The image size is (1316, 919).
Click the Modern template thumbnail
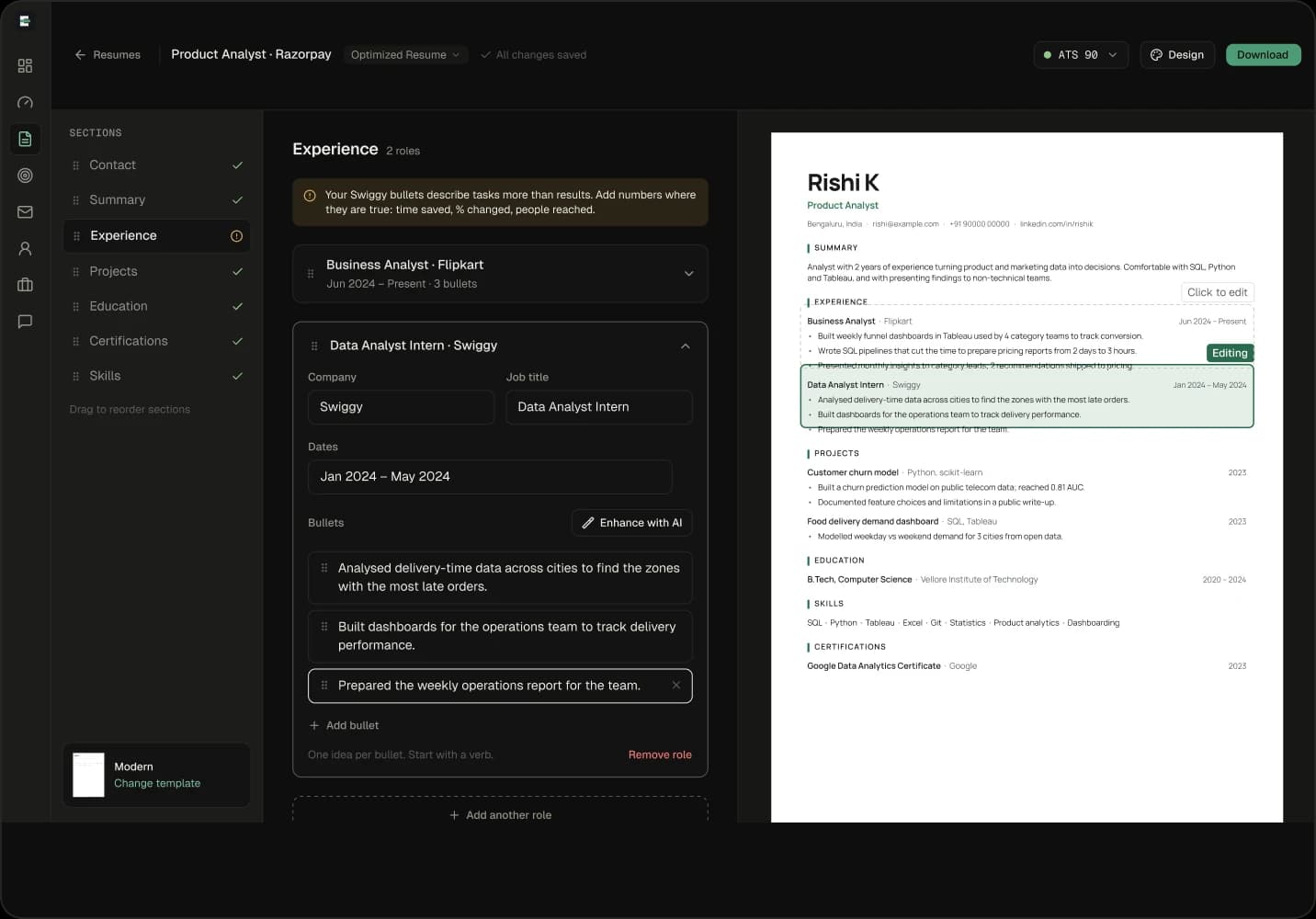tap(88, 775)
